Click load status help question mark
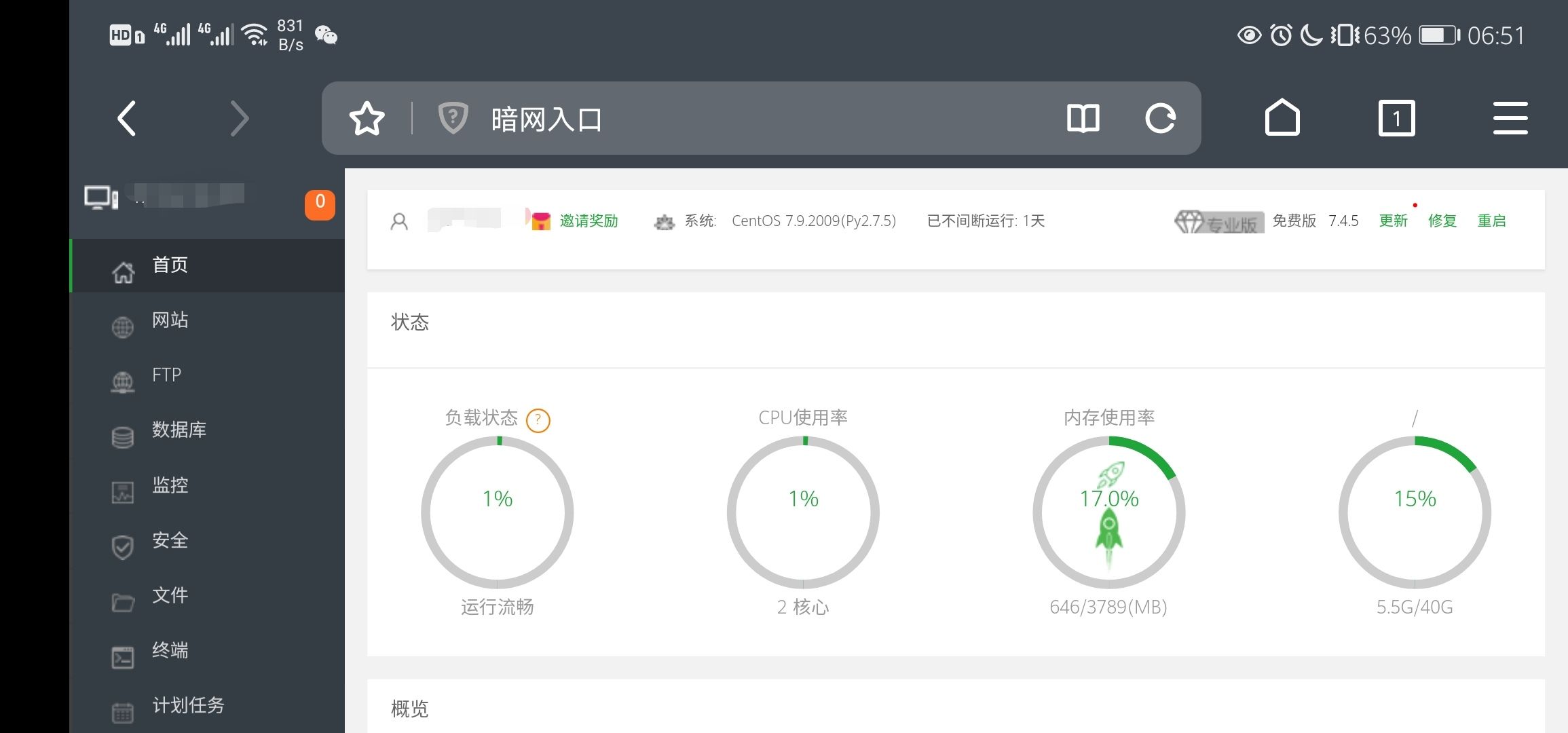This screenshot has width=1568, height=733. coord(538,421)
